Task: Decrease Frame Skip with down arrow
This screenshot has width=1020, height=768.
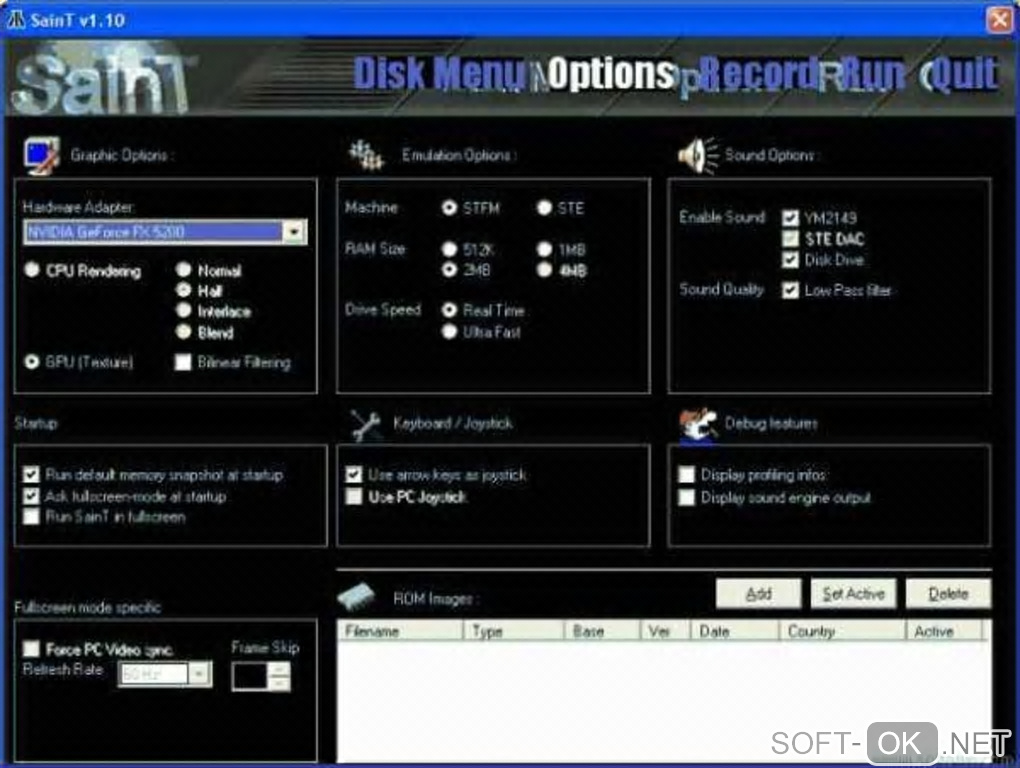Action: 279,683
